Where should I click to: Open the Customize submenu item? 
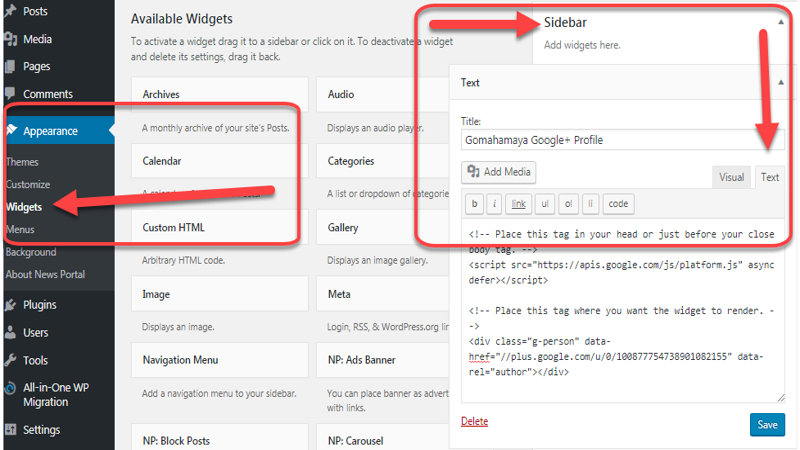click(28, 184)
